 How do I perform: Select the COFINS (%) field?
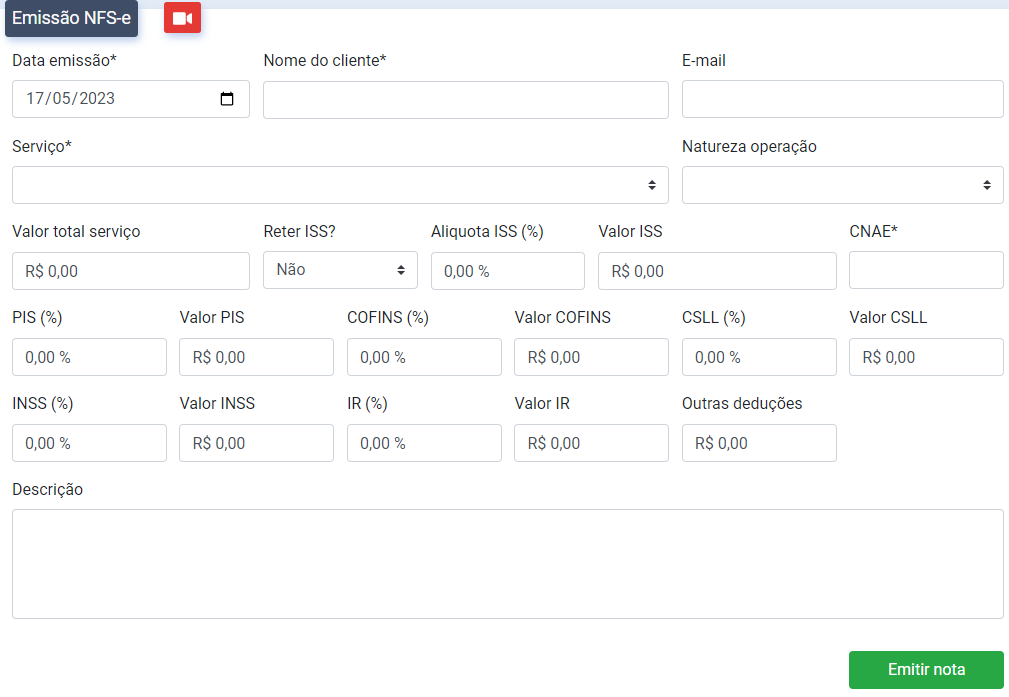coord(424,357)
